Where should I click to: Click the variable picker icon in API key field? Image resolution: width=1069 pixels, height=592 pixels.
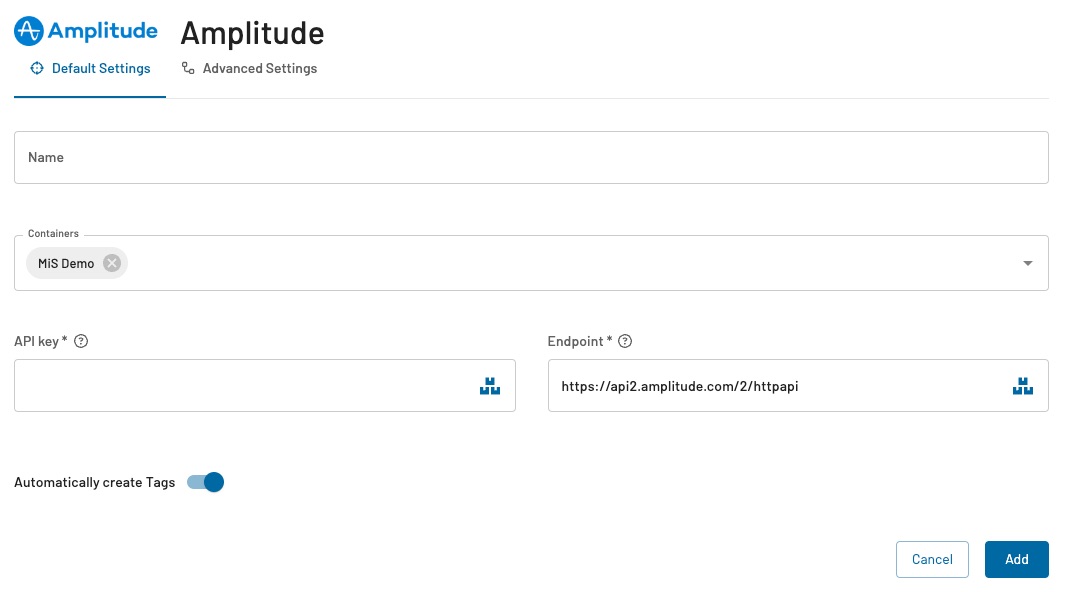coord(490,386)
